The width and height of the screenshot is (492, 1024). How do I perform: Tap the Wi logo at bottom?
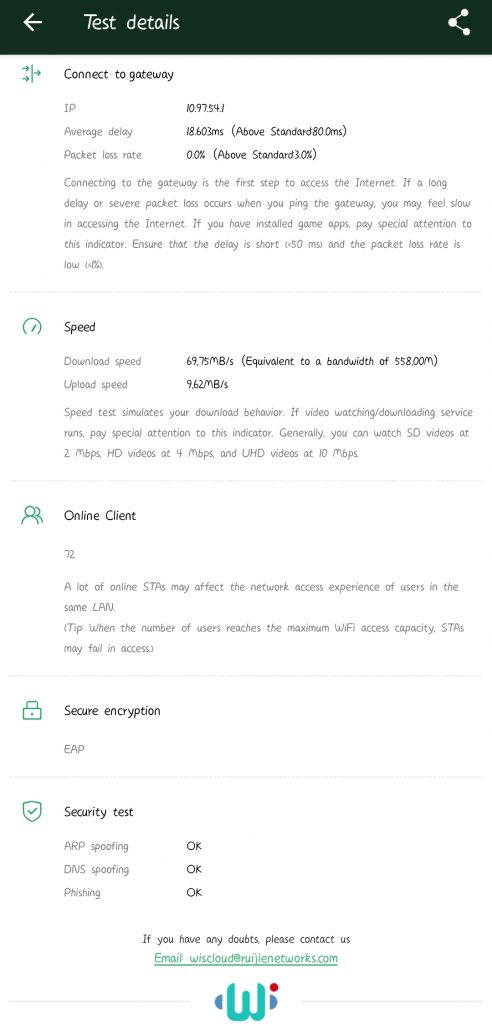pyautogui.click(x=246, y=1002)
